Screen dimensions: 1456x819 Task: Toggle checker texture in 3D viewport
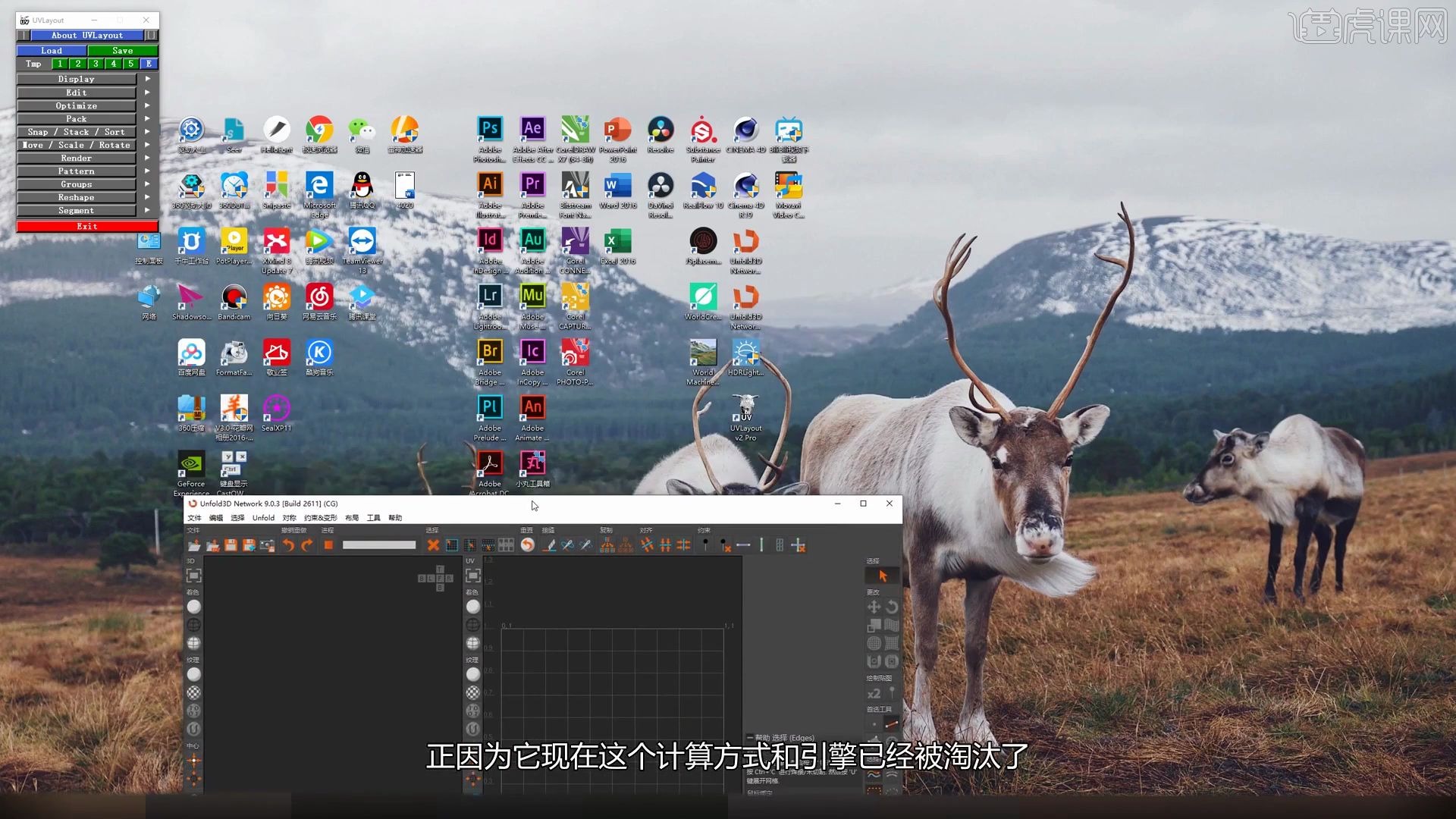click(194, 692)
